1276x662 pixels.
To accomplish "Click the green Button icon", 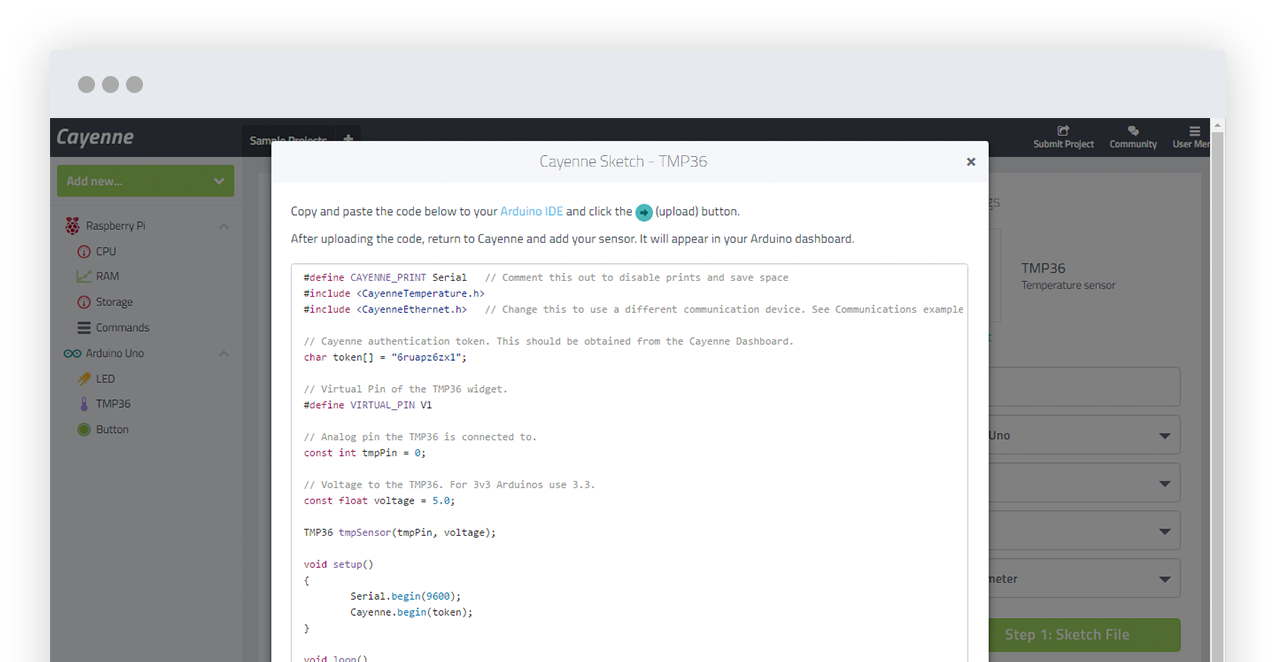I will point(84,430).
